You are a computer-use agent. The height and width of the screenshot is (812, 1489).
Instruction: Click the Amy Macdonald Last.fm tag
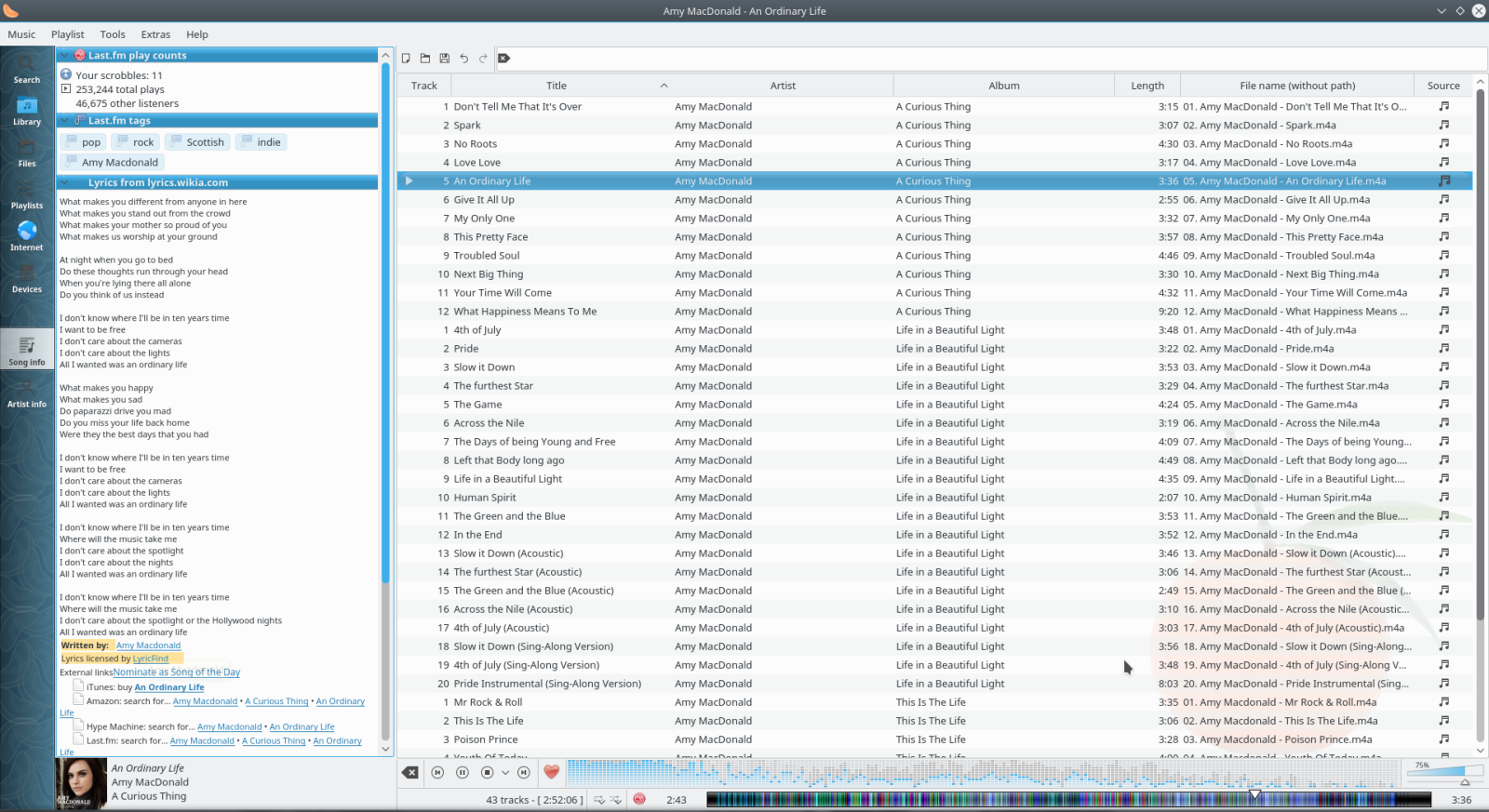111,162
